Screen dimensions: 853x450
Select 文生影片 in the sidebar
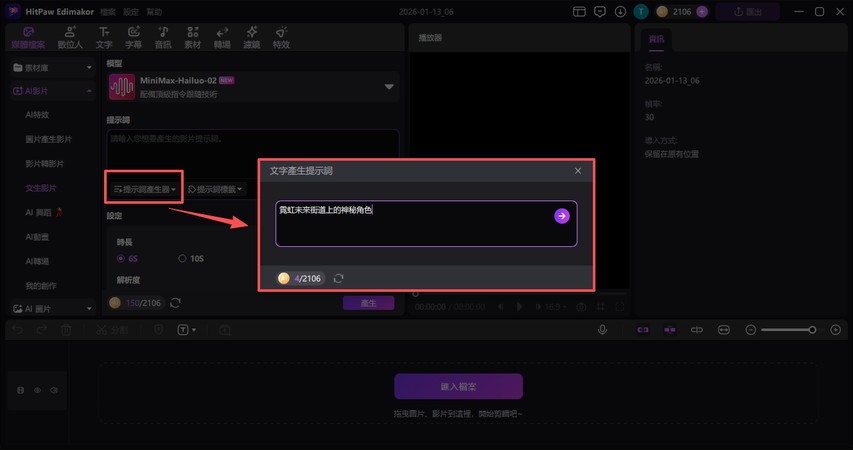click(x=41, y=188)
